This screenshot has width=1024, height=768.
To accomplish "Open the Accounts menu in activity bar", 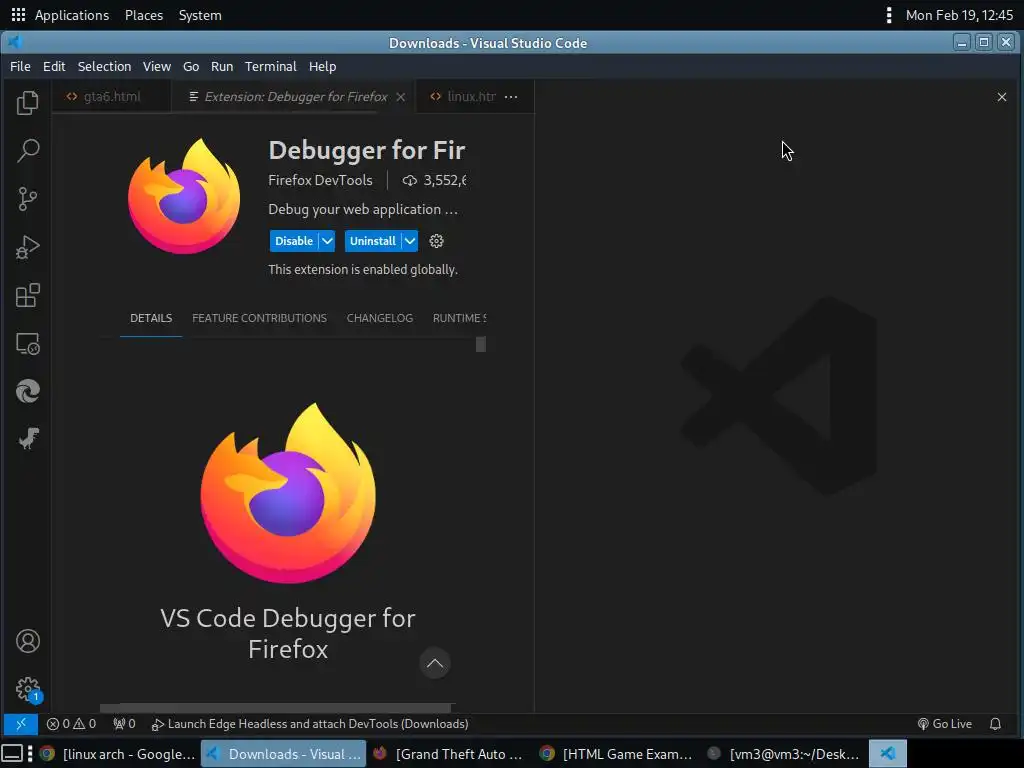I will [x=27, y=641].
